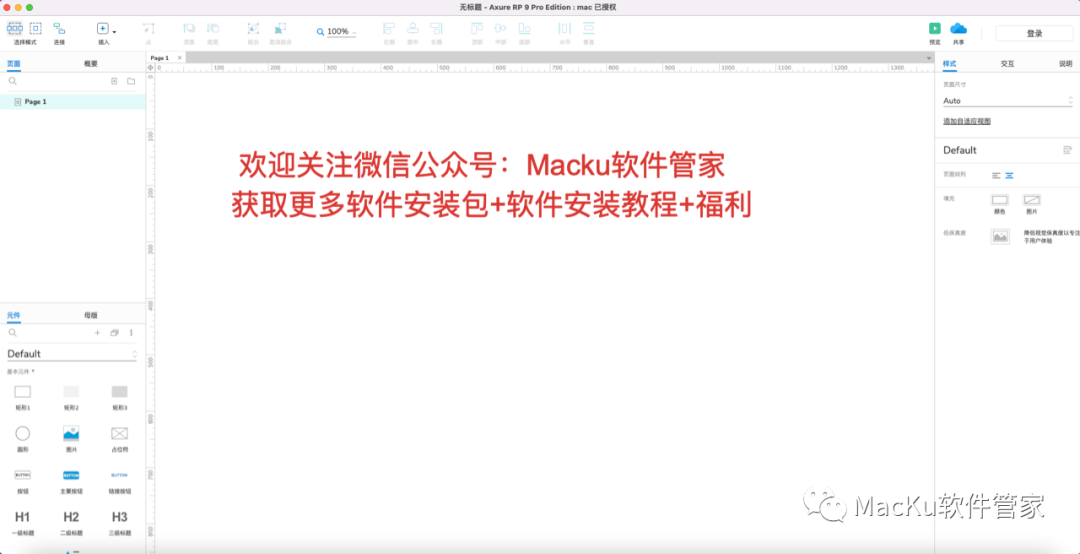
Task: Set page alignment to left
Action: click(996, 175)
